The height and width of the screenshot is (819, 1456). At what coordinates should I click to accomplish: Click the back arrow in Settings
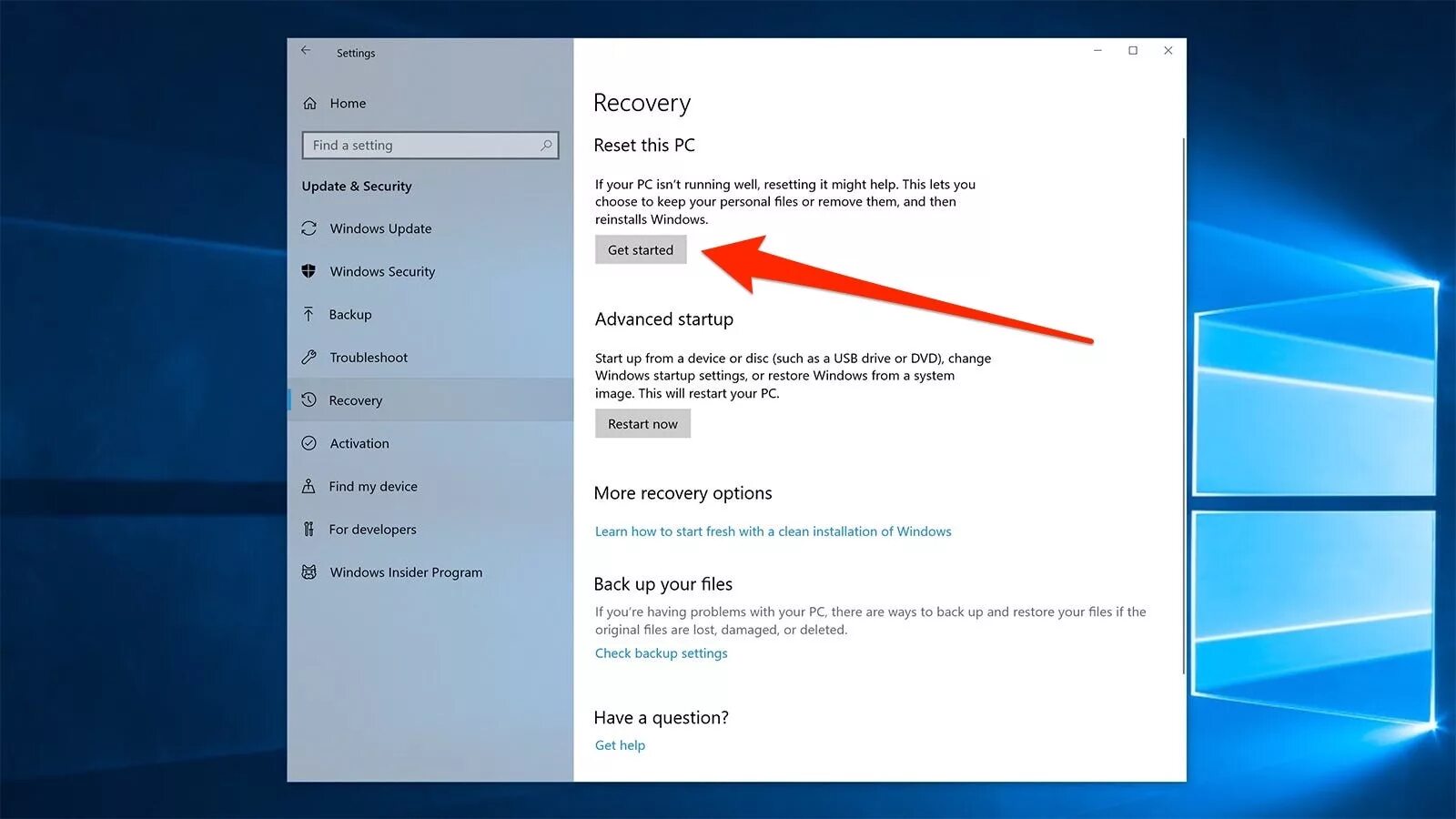click(307, 51)
